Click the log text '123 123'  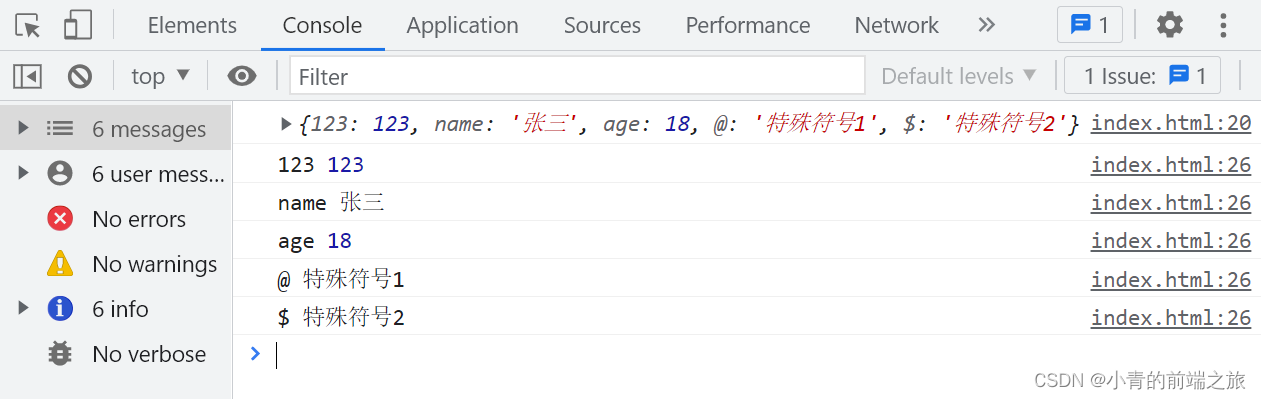pos(321,165)
